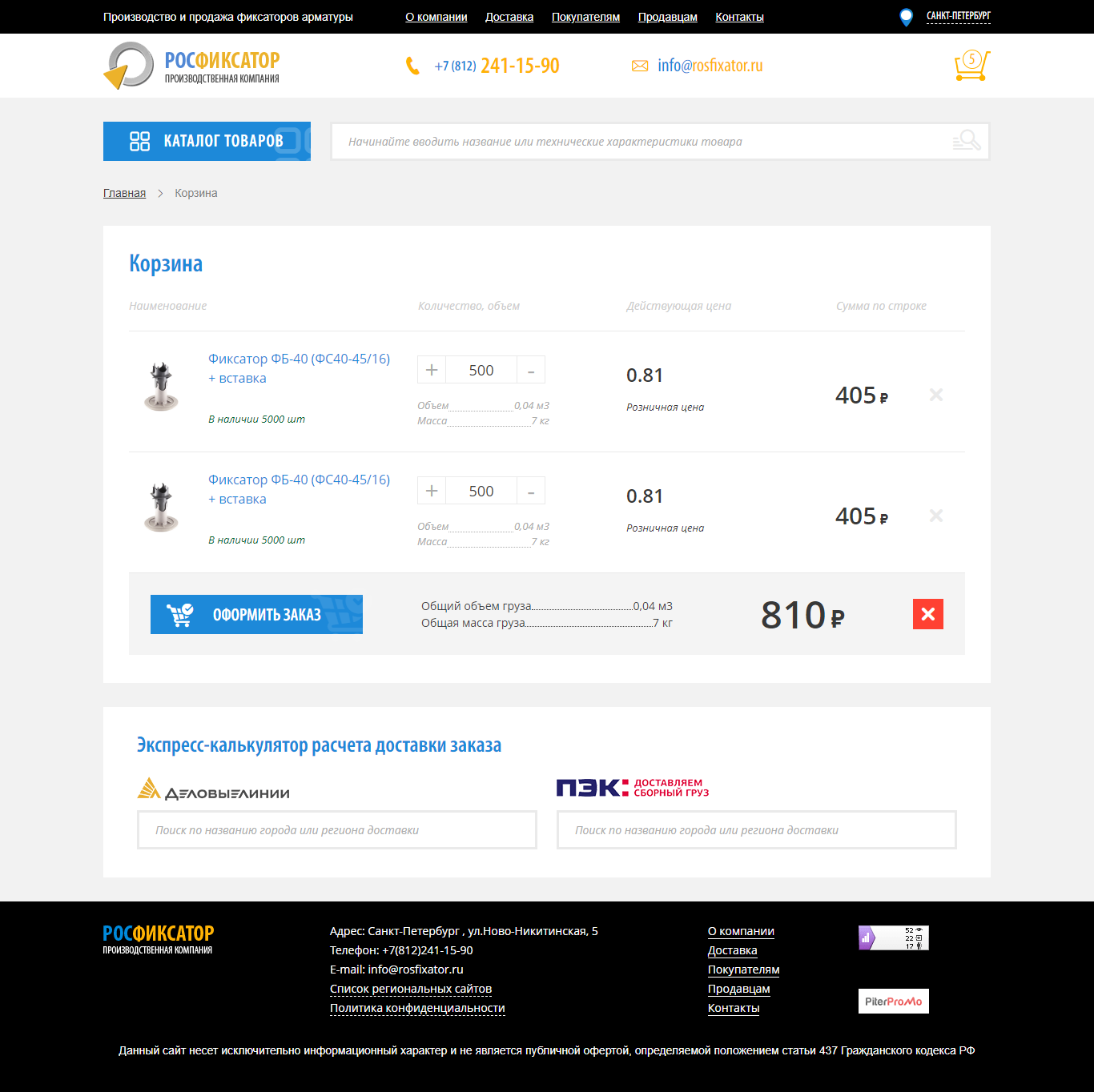Click the Rosfixator logo in header
The height and width of the screenshot is (1092, 1094).
192,66
